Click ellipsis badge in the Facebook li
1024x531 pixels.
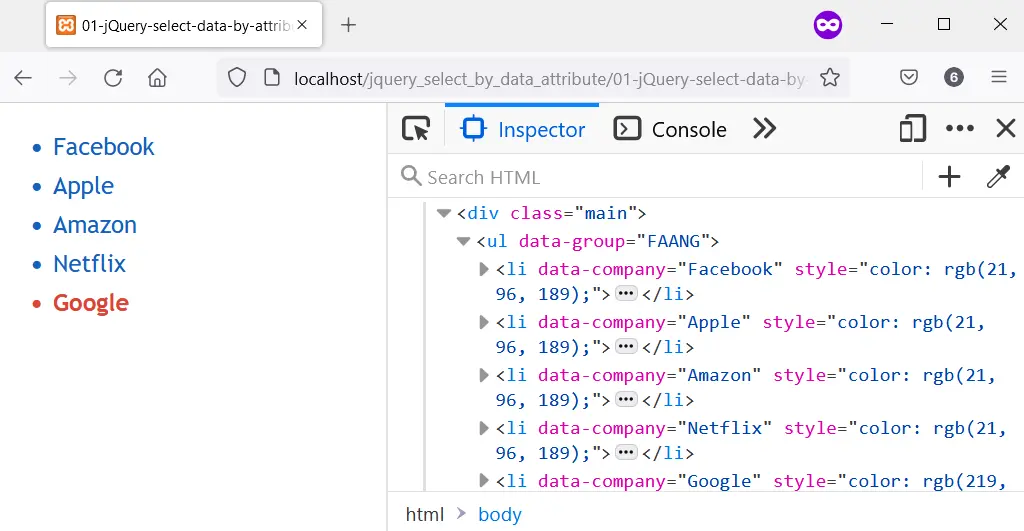pos(626,294)
